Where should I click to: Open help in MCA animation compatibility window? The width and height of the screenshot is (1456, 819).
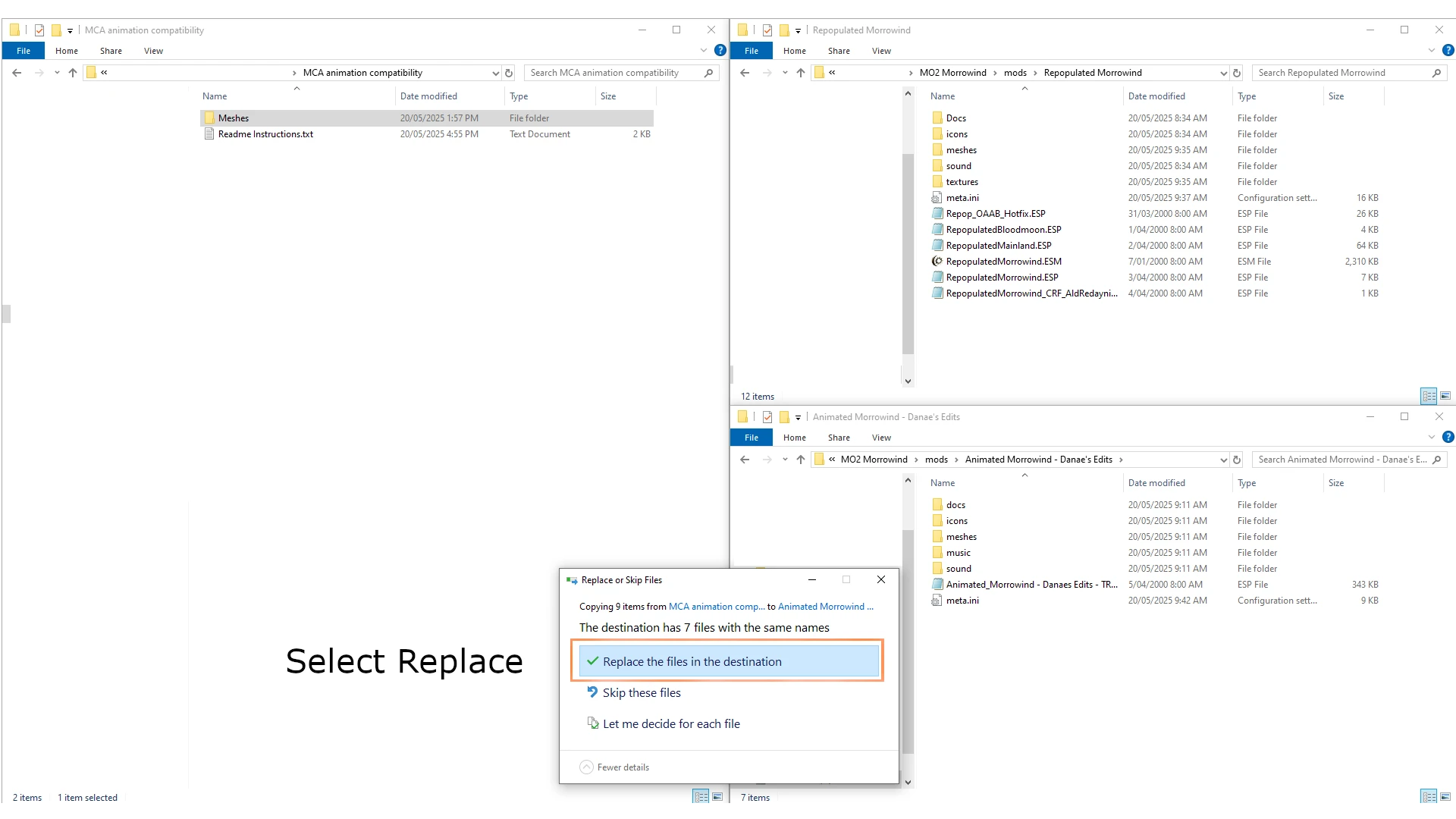point(720,51)
